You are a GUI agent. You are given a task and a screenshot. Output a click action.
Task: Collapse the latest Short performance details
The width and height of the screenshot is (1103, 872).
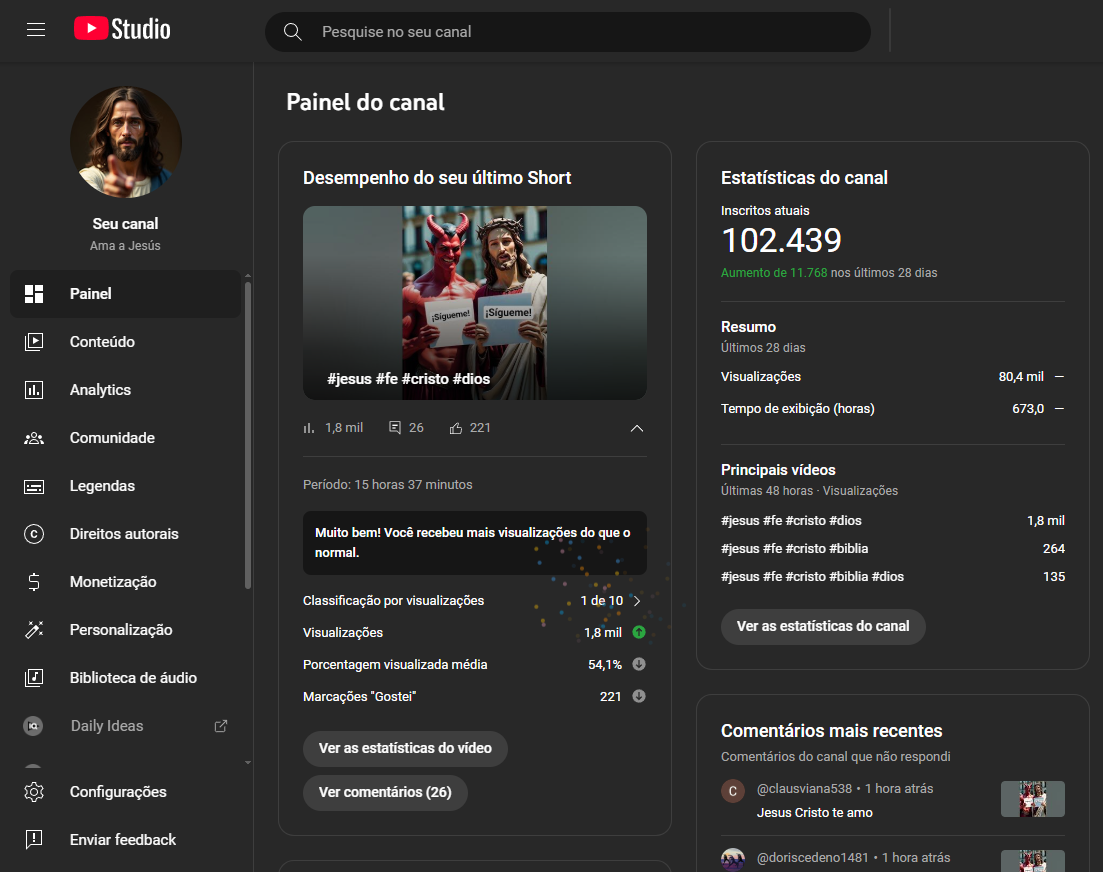coord(637,428)
